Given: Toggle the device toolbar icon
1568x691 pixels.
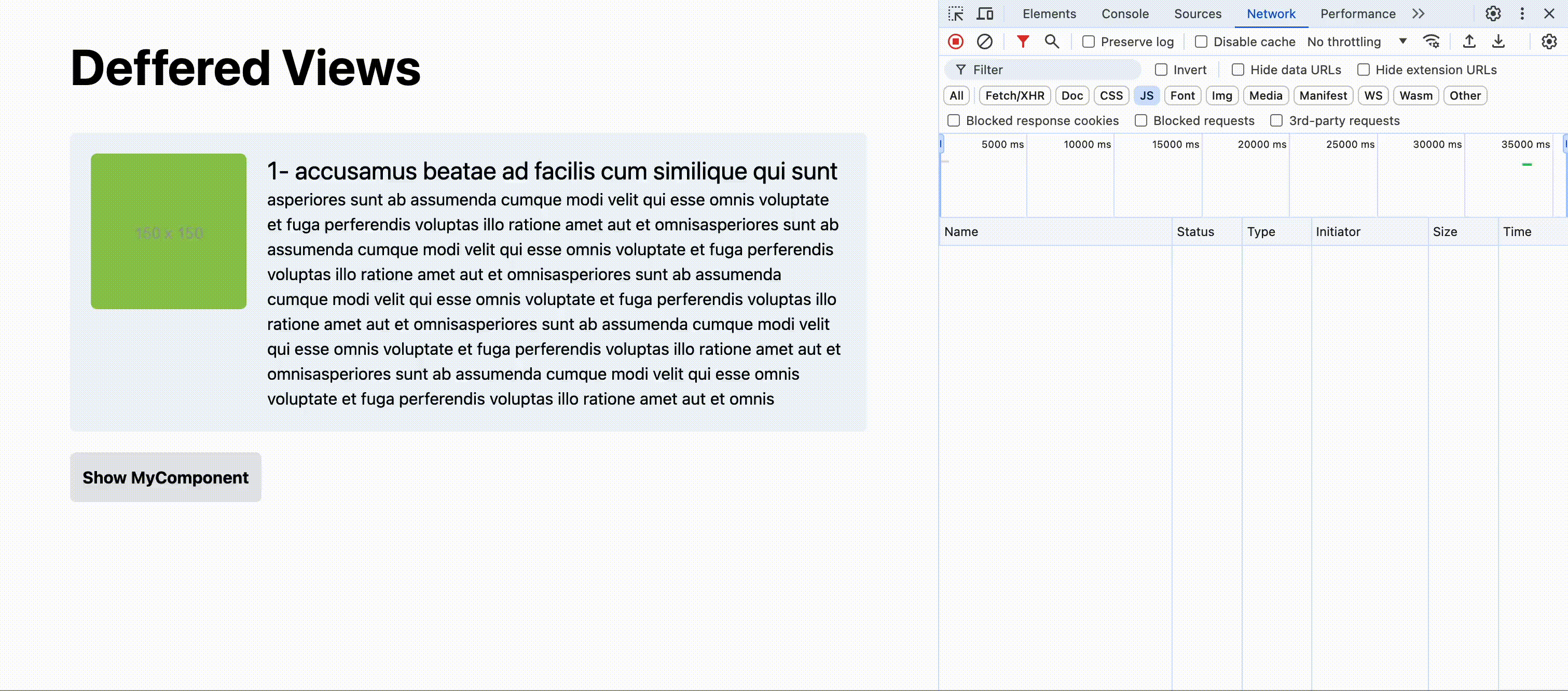Looking at the screenshot, I should [985, 13].
